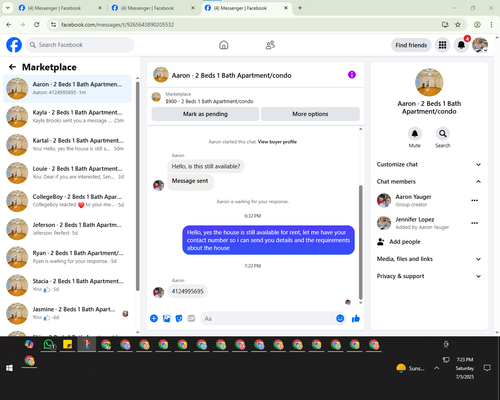Open Ryan's apartment conversation
Viewport: 500px width, 400px height.
pyautogui.click(x=67, y=257)
